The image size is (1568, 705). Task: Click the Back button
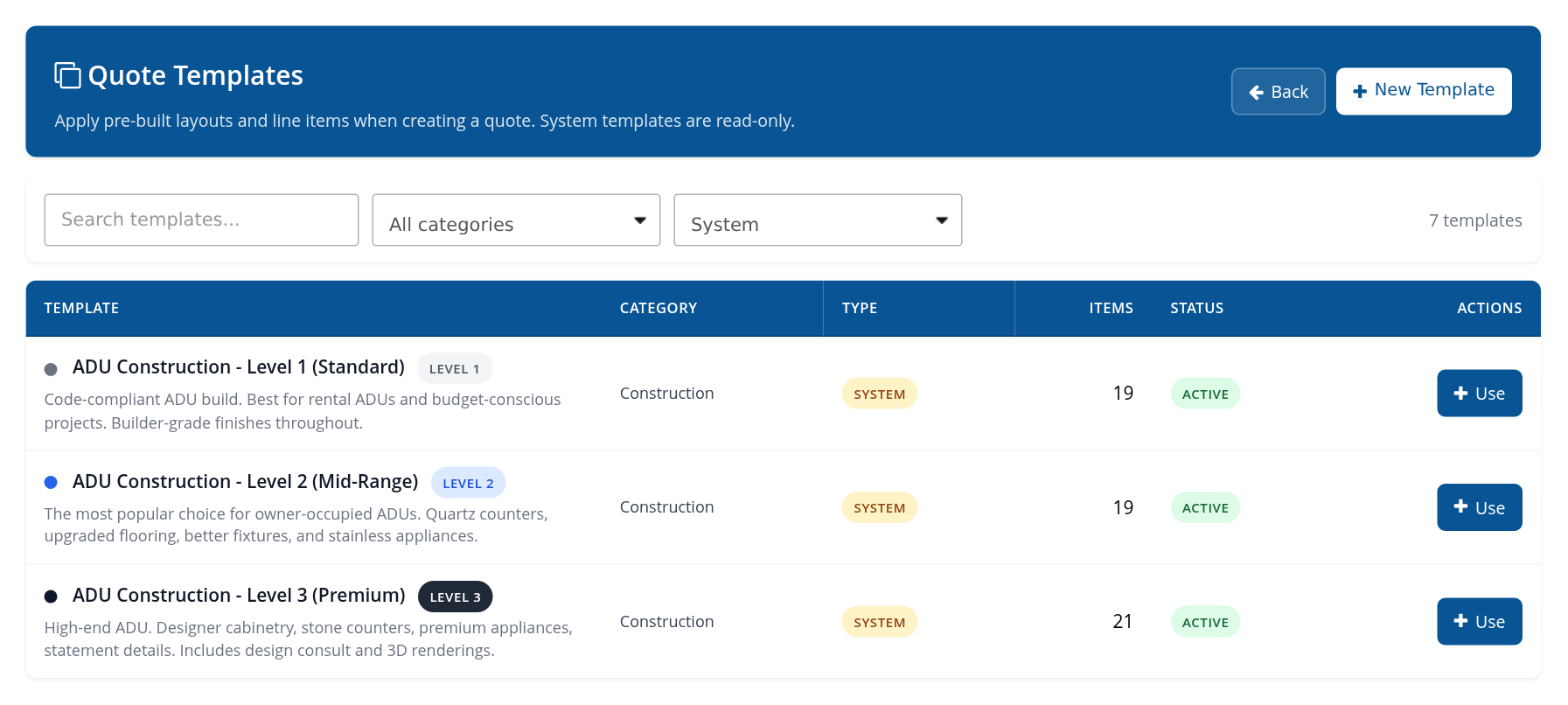click(x=1278, y=91)
